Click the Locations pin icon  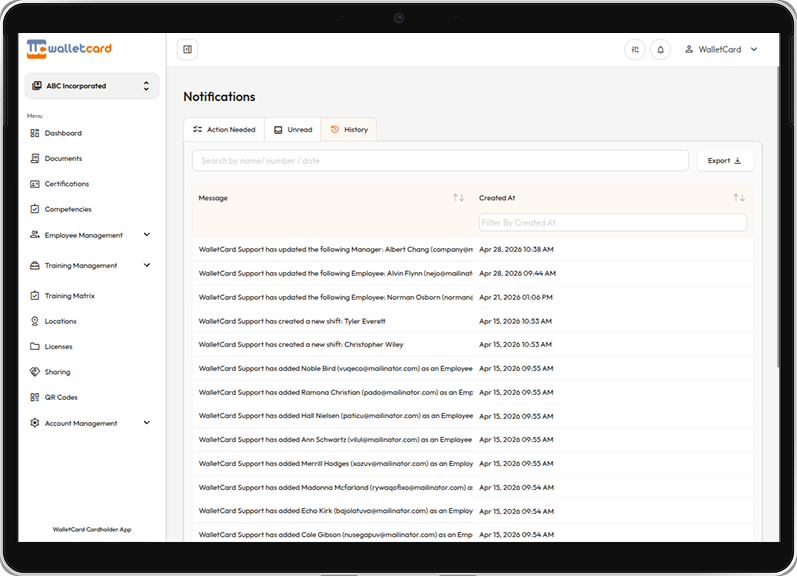pyautogui.click(x=35, y=321)
